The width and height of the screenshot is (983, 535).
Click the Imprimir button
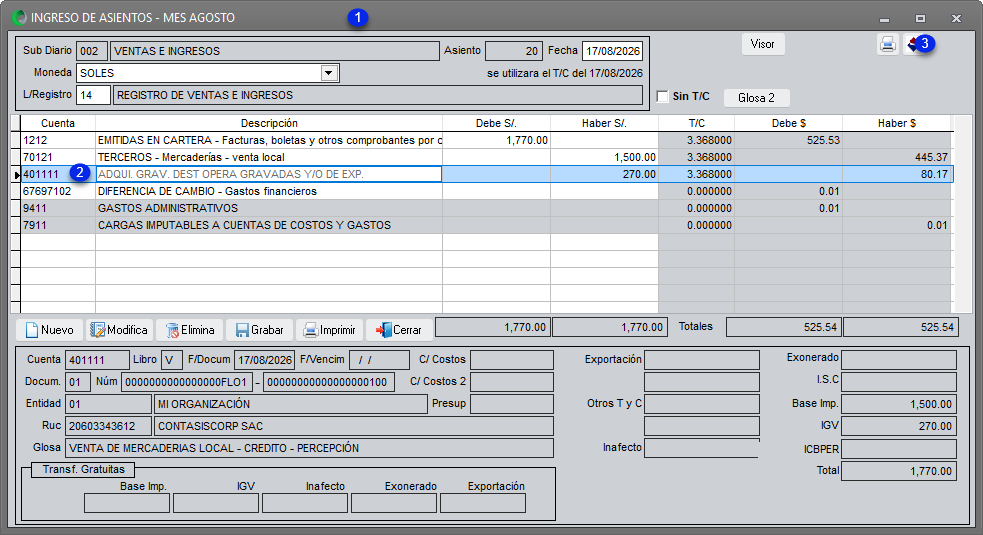[329, 330]
